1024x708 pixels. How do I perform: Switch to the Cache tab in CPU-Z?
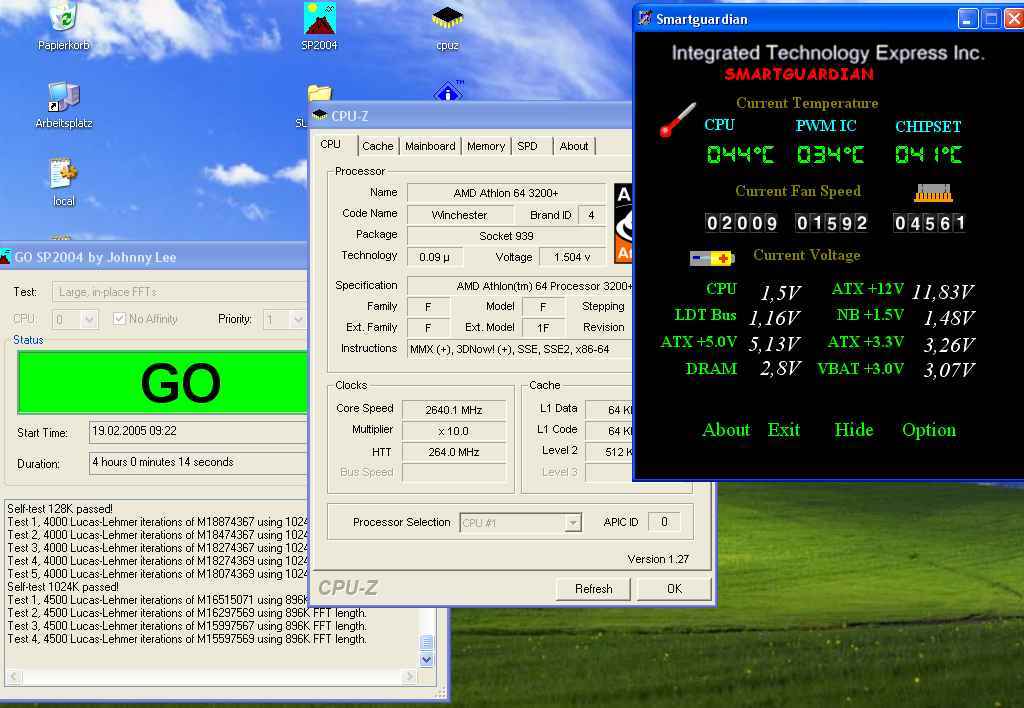(377, 146)
